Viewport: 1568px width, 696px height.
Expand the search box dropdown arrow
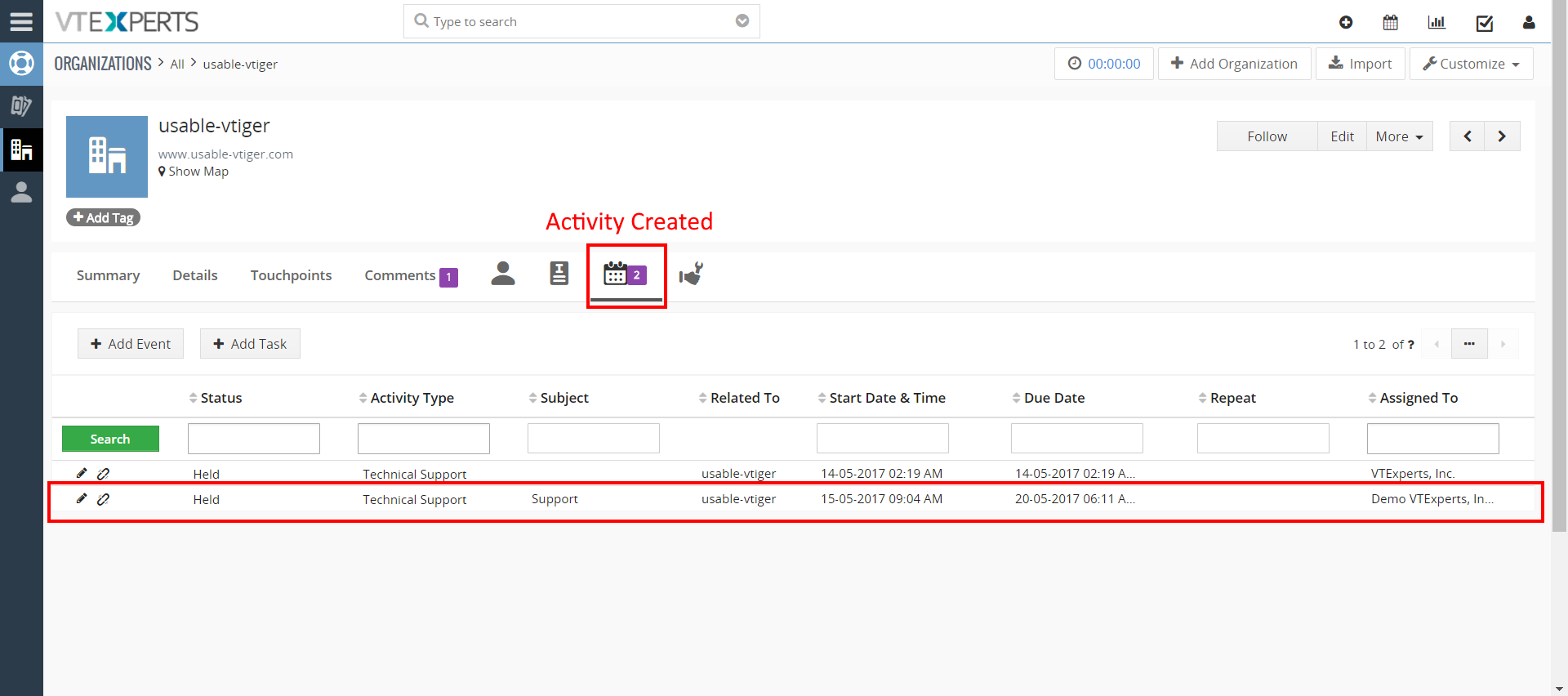tap(742, 21)
